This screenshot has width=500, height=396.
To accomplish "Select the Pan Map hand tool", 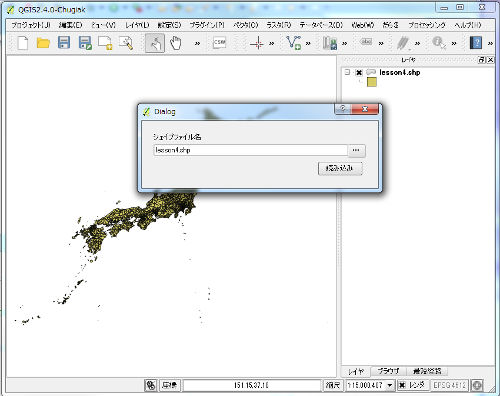I will point(175,43).
